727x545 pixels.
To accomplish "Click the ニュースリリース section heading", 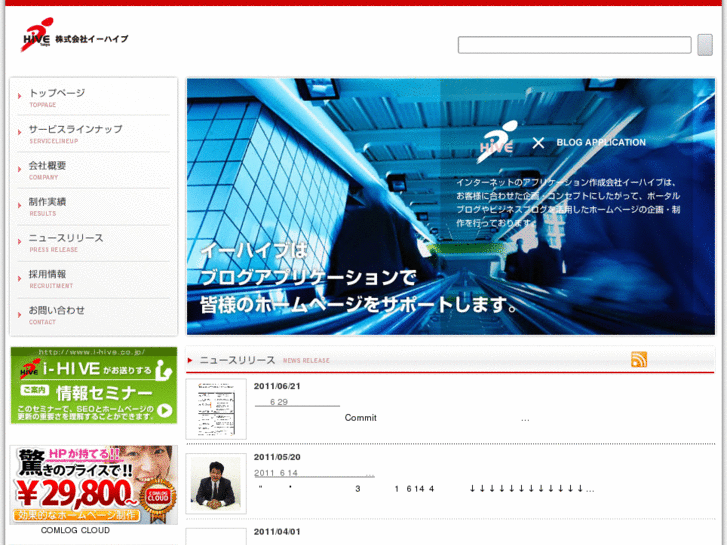I will [x=237, y=360].
